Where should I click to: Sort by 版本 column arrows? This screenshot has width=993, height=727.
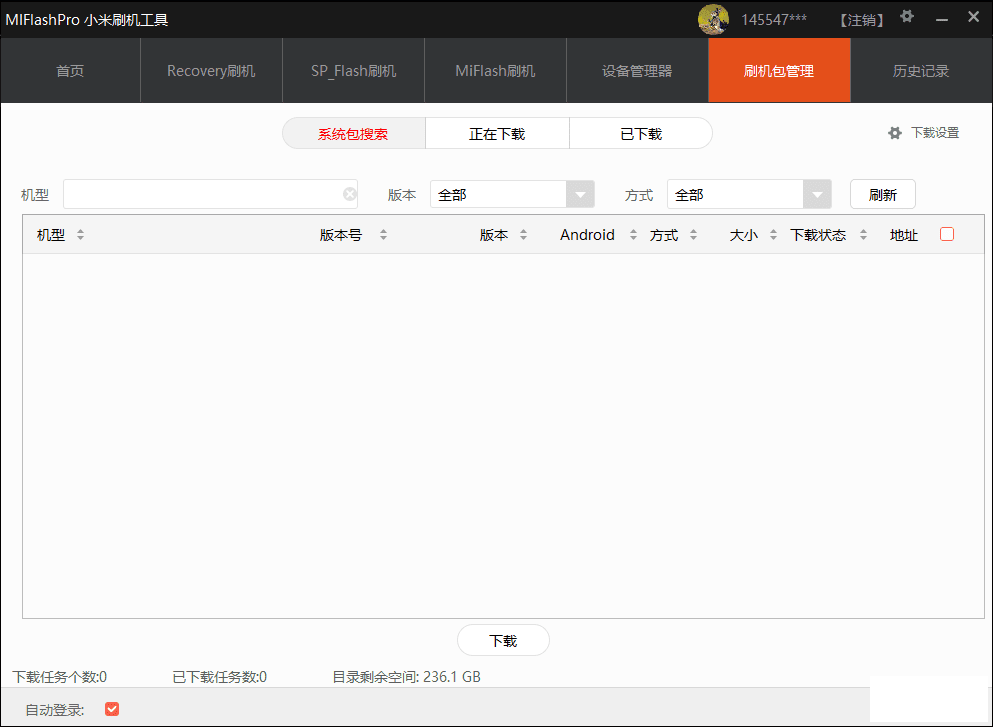coord(523,235)
